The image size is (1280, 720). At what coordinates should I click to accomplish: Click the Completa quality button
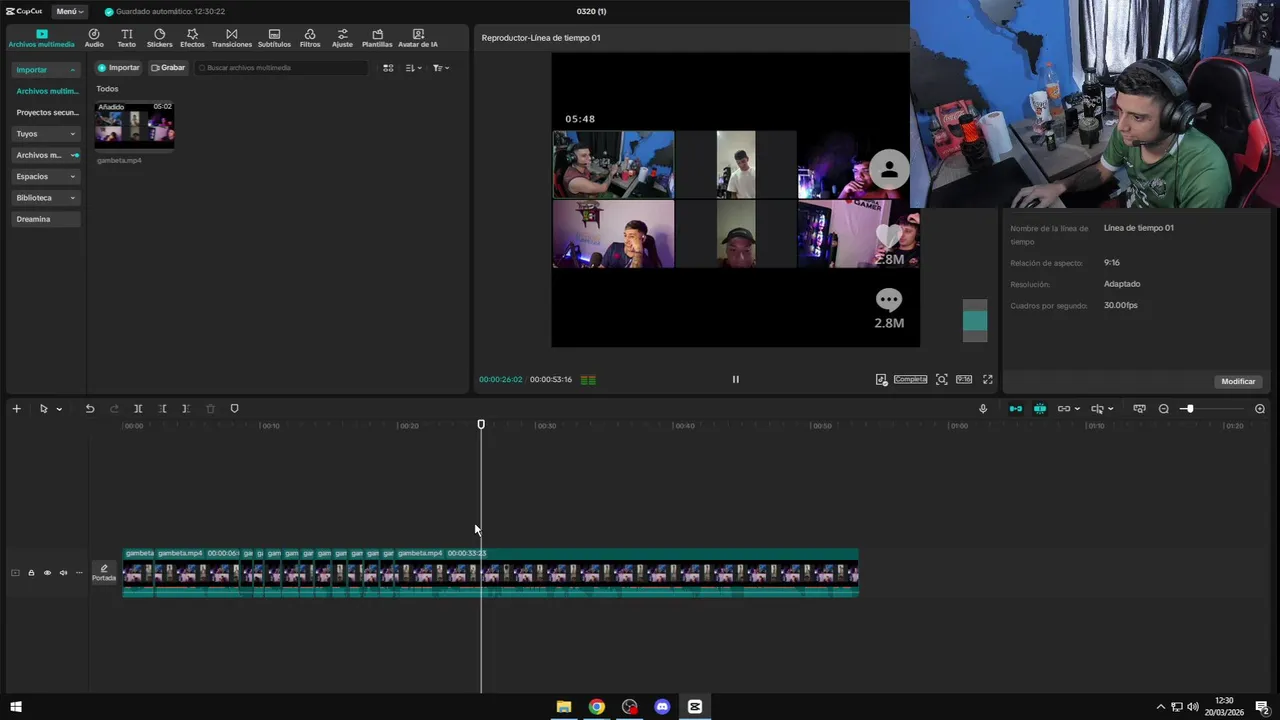coord(910,380)
